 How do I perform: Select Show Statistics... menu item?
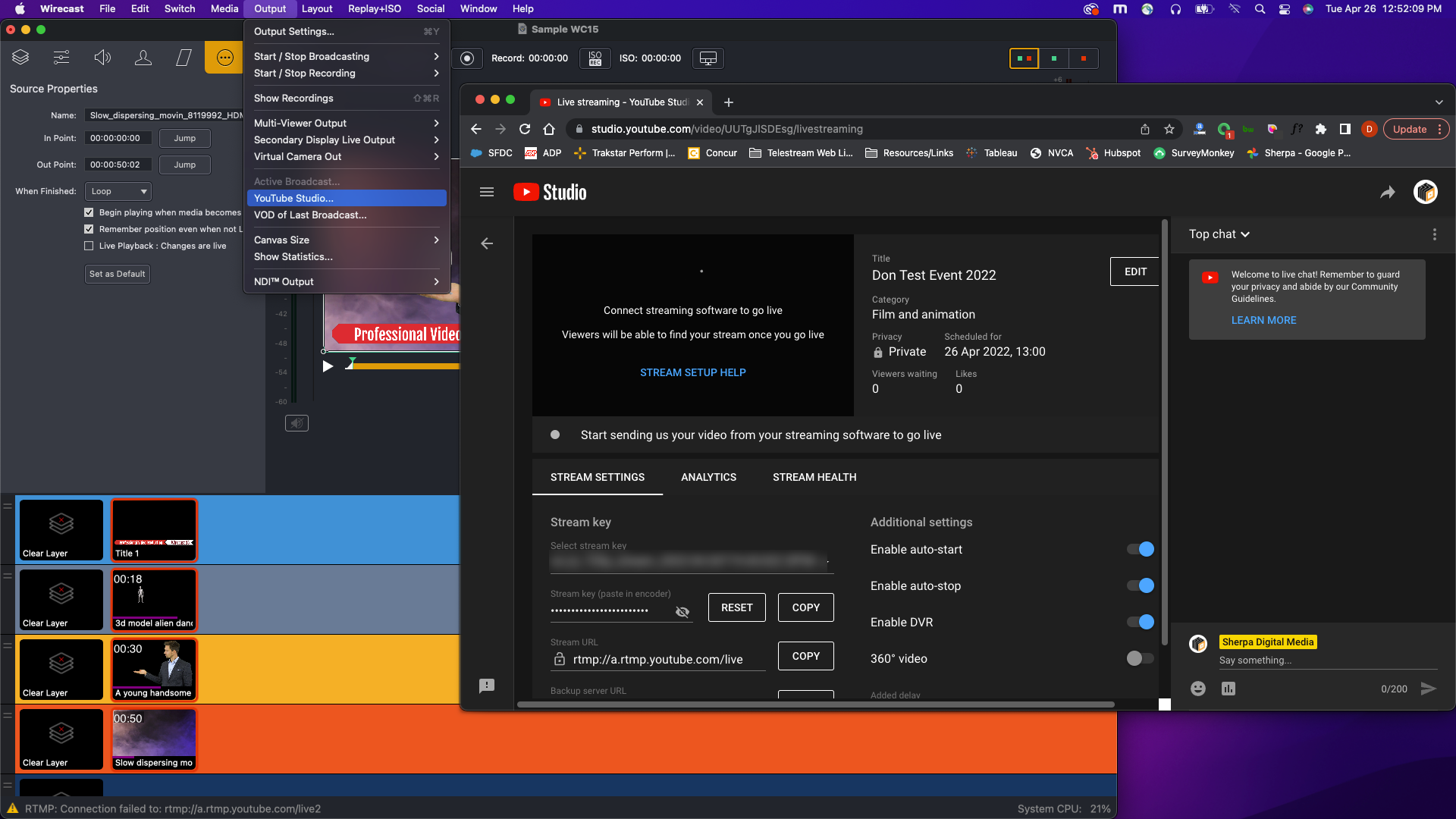(346, 256)
